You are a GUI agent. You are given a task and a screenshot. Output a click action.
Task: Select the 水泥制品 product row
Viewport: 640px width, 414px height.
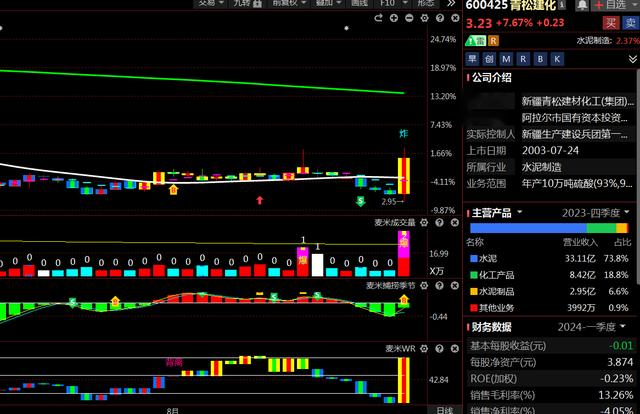549,292
